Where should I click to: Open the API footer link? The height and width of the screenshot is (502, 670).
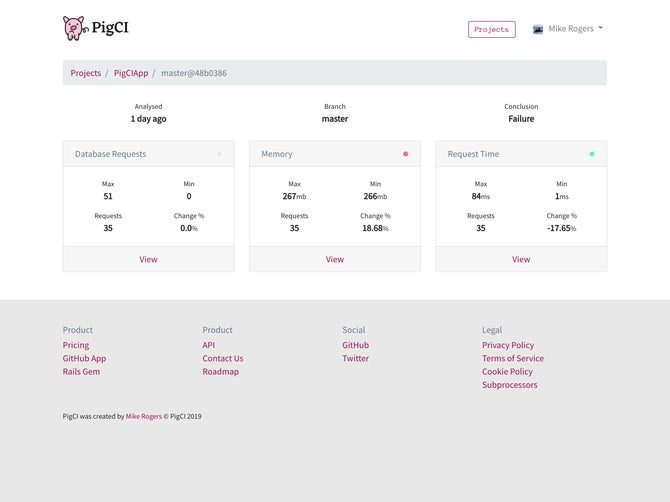(x=209, y=345)
